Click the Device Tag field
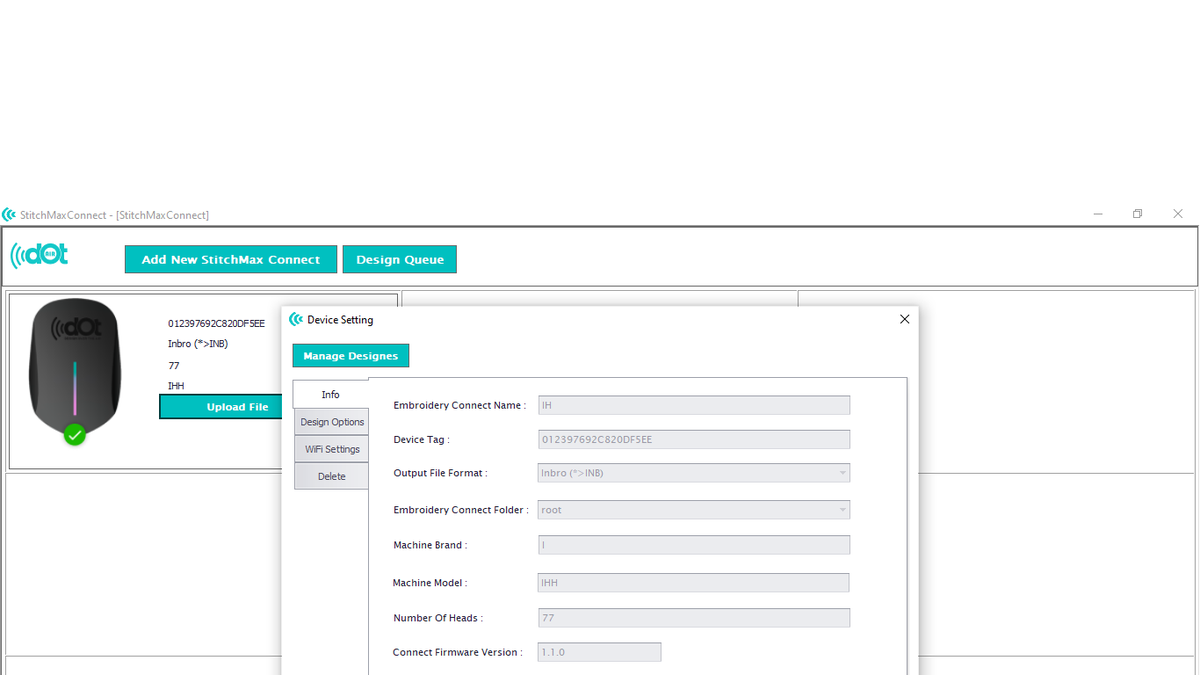Screen dimensions: 1200x675 (x=694, y=439)
